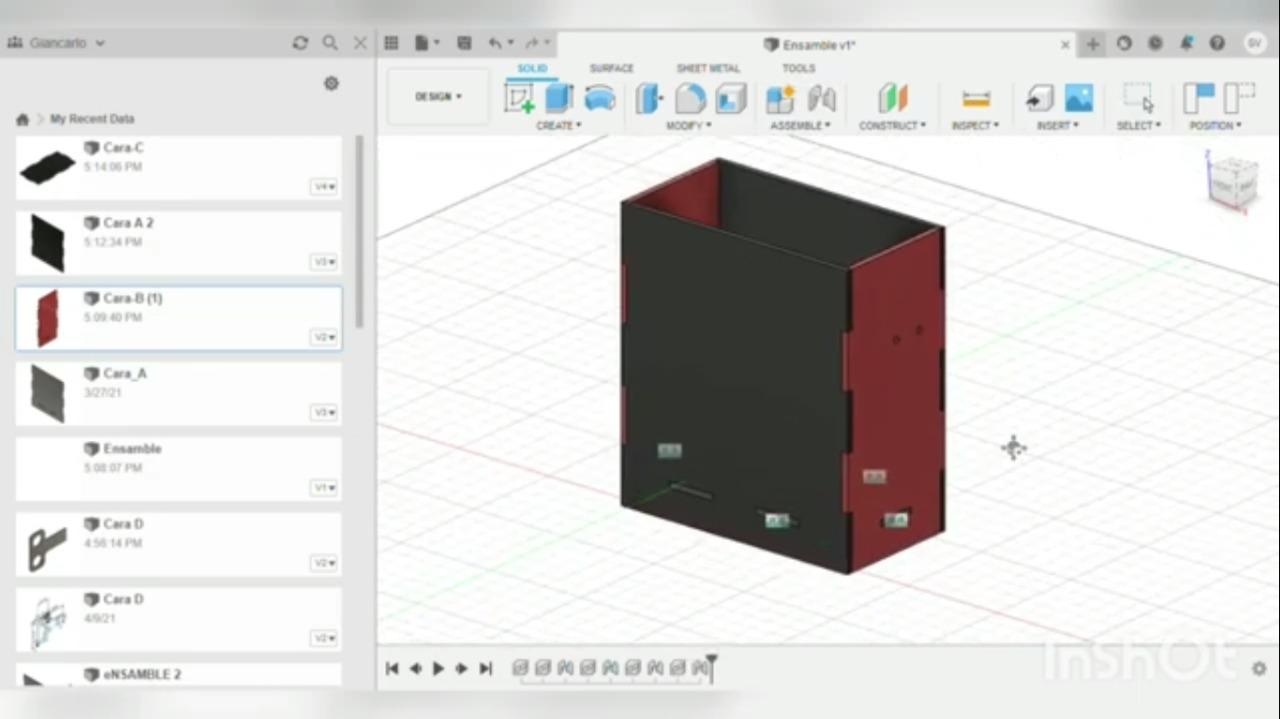The image size is (1280, 719).
Task: Toggle the data panel grid icon
Action: pos(391,43)
